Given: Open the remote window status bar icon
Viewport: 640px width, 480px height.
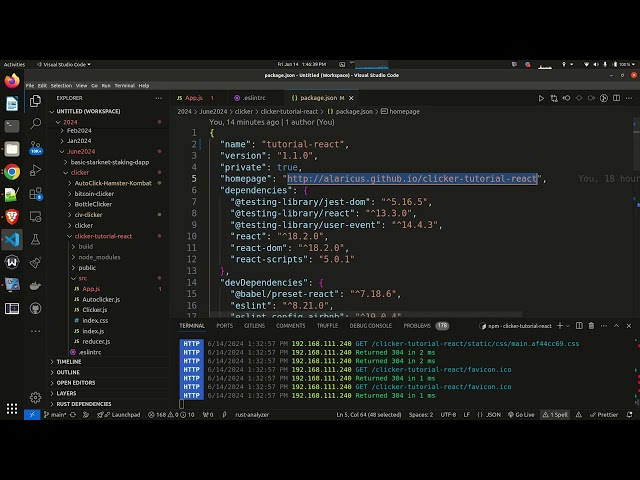Looking at the screenshot, I should [32, 415].
